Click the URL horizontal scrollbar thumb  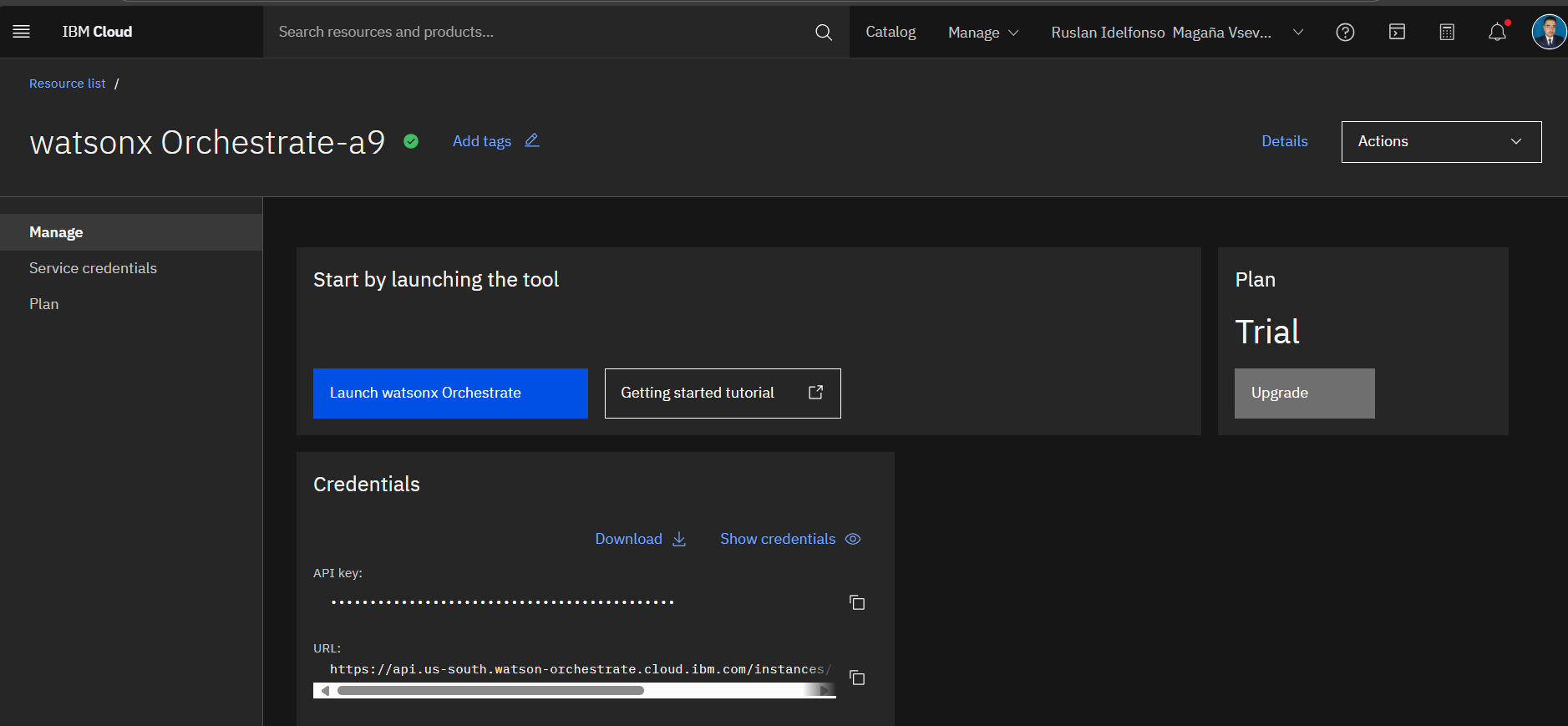(490, 691)
